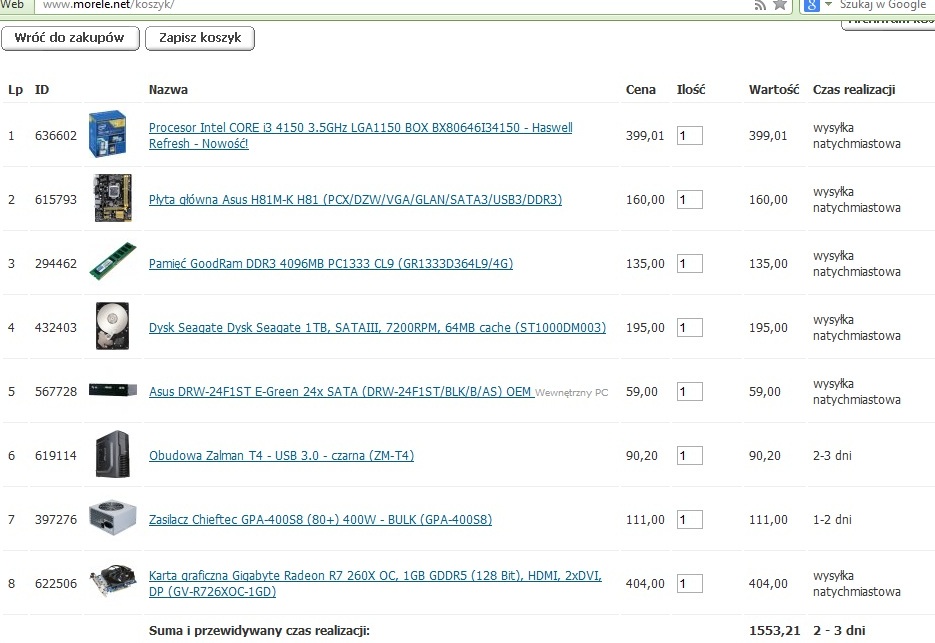Click the 2 - 3 dni total delivery time
This screenshot has width=935, height=643.
pyautogui.click(x=839, y=630)
